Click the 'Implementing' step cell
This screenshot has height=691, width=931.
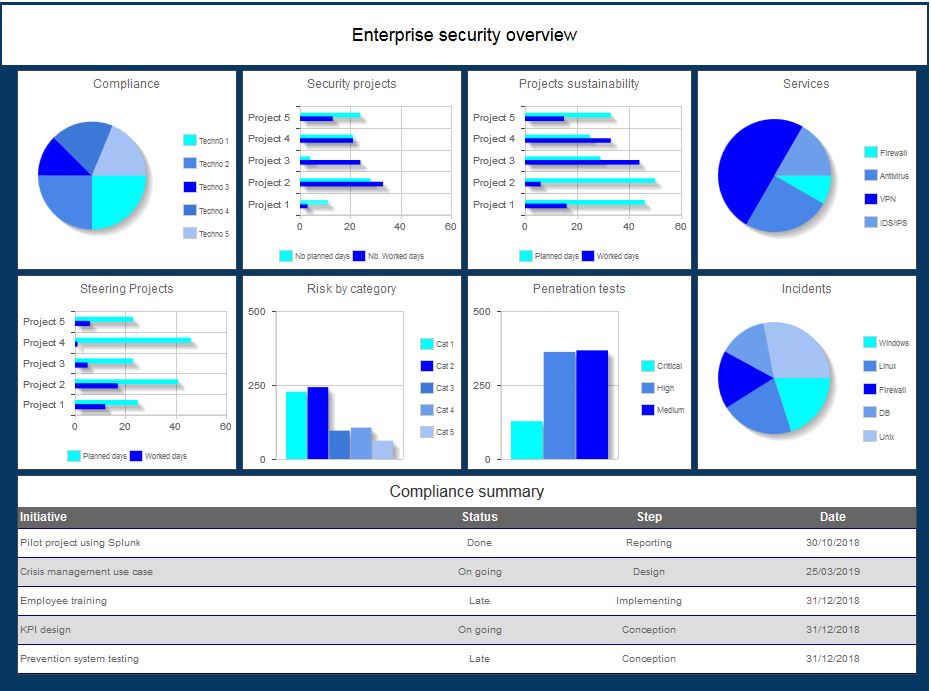pyautogui.click(x=649, y=601)
